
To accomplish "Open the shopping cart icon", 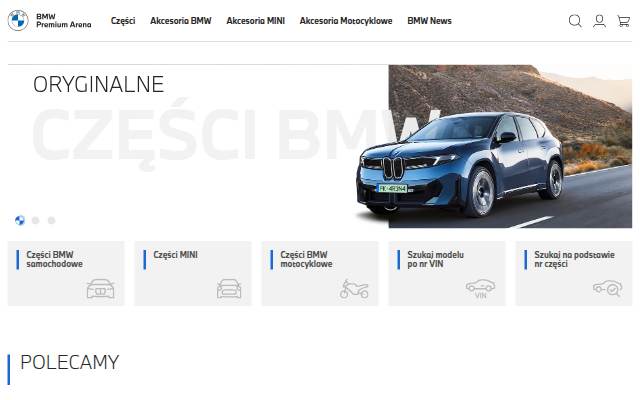I will coord(623,21).
